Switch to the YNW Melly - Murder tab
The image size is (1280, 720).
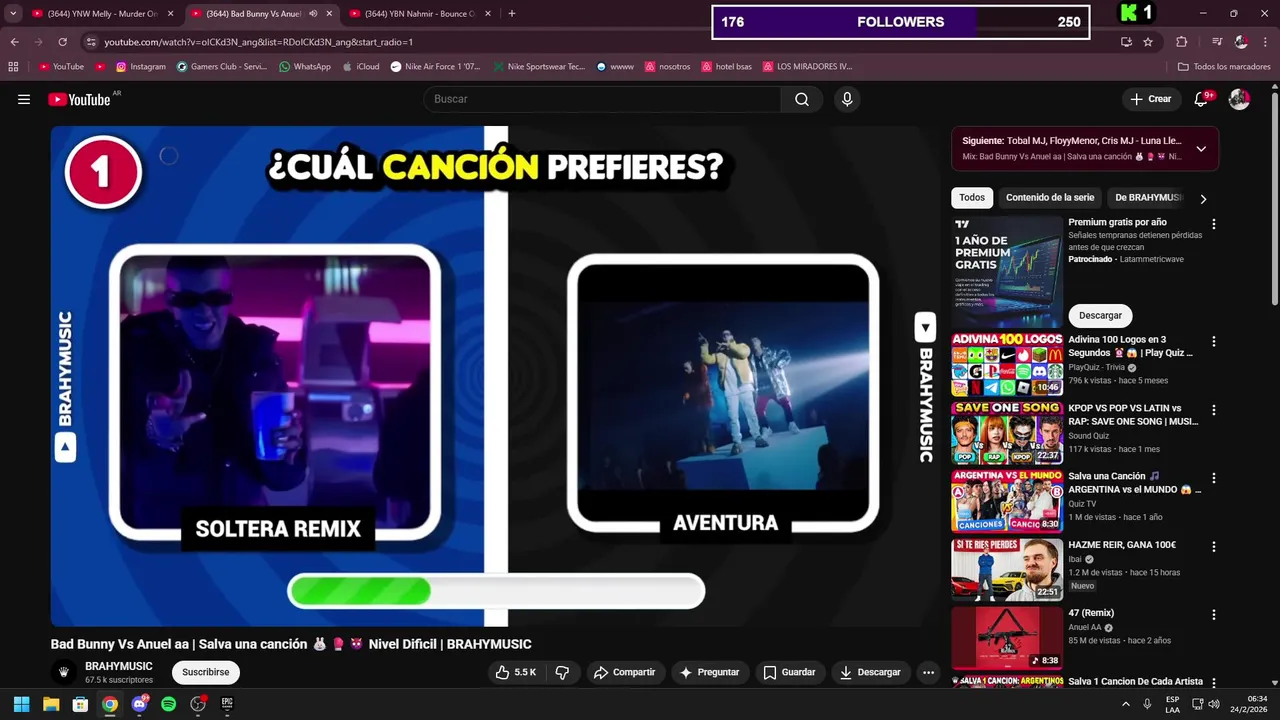click(102, 14)
